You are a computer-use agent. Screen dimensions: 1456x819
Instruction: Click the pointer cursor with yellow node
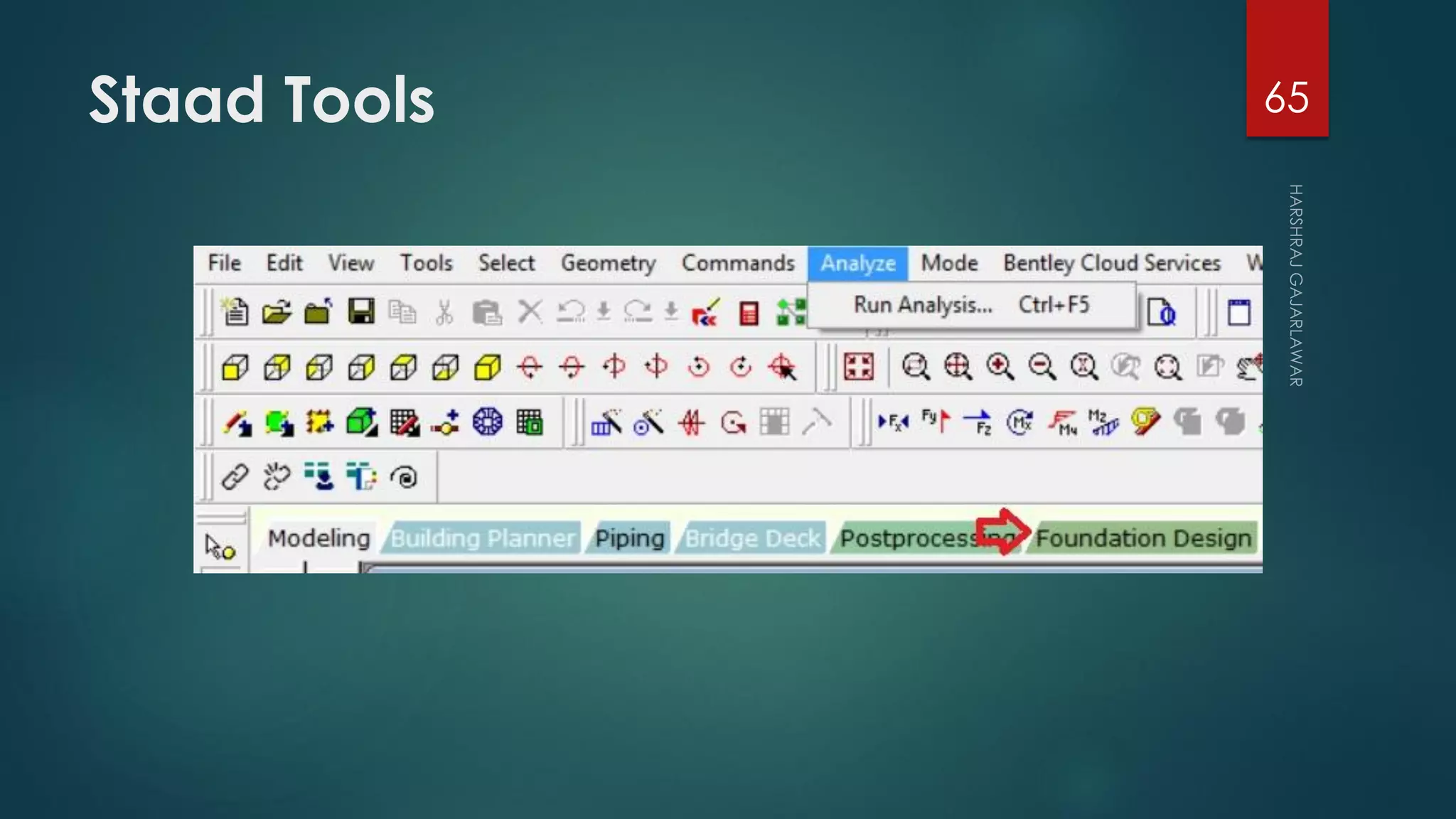220,547
